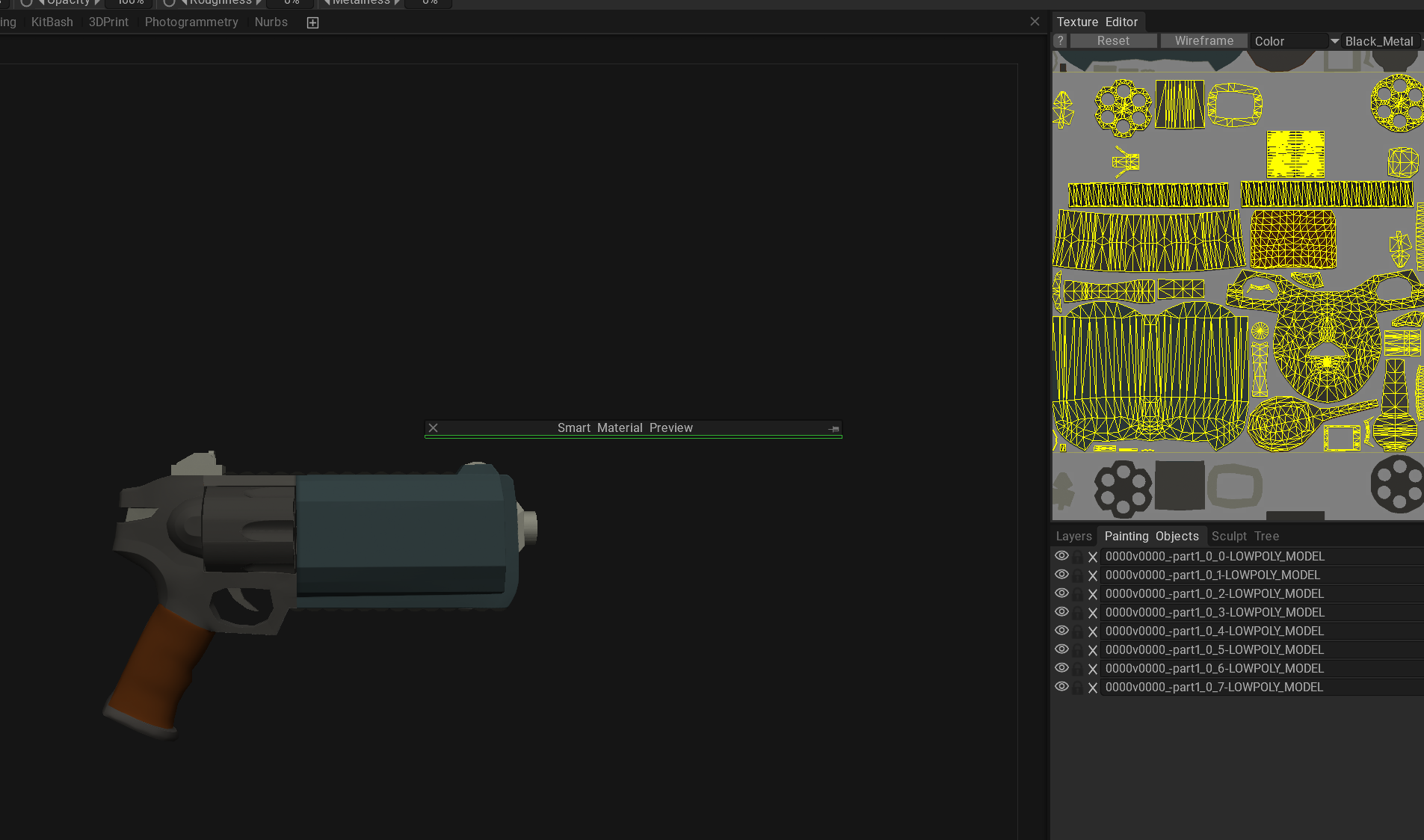The image size is (1424, 840).
Task: Toggle visibility of part1_0_4-LOWPOLY_MODEL
Action: click(x=1061, y=631)
